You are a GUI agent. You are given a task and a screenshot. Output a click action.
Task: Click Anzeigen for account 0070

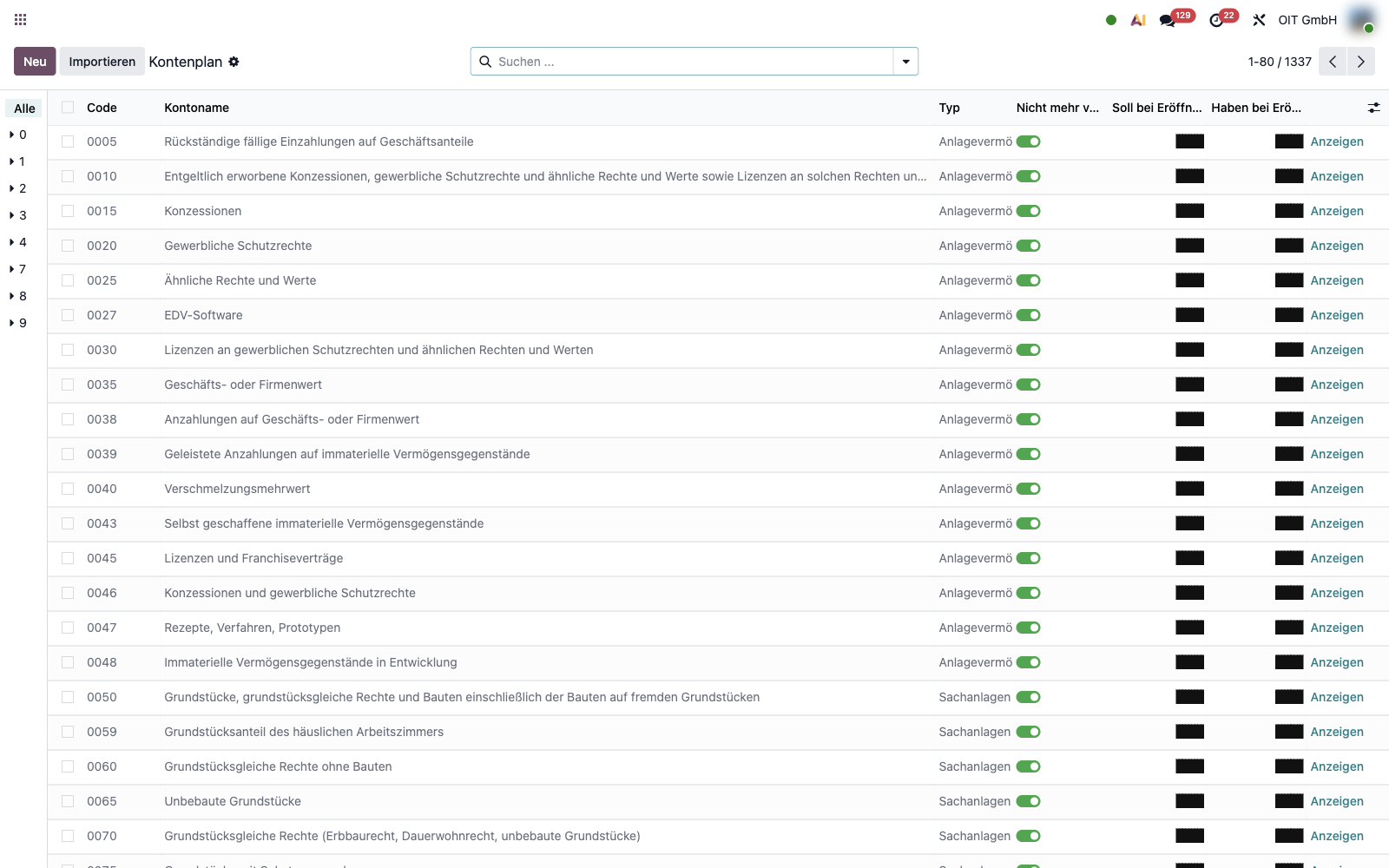[x=1337, y=836]
